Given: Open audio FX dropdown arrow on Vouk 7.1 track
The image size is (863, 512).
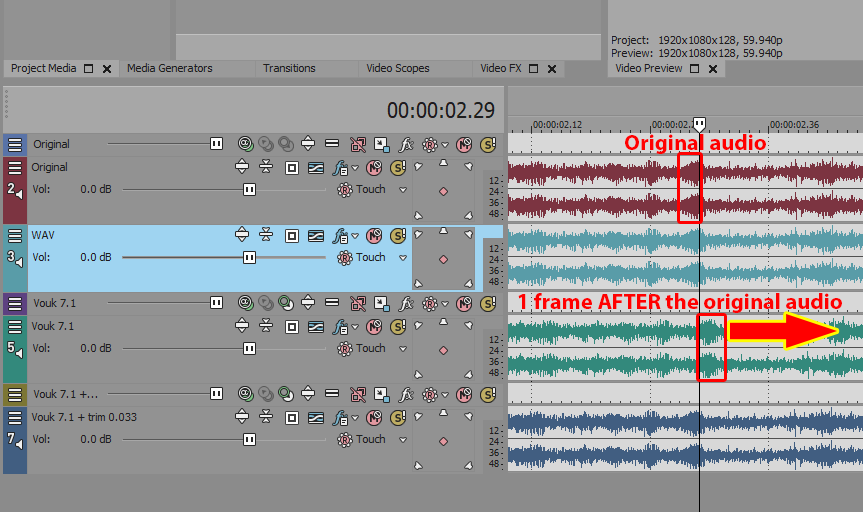Looking at the screenshot, I should [354, 326].
